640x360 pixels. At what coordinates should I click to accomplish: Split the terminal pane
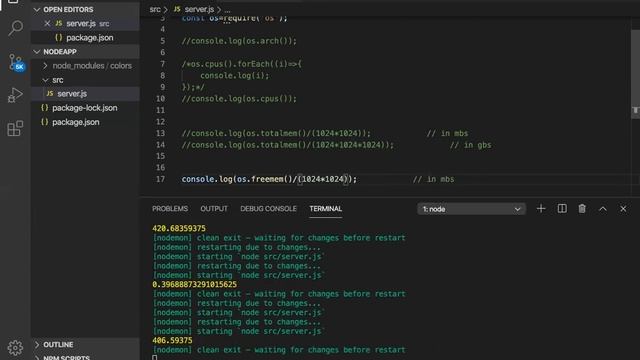tap(562, 209)
